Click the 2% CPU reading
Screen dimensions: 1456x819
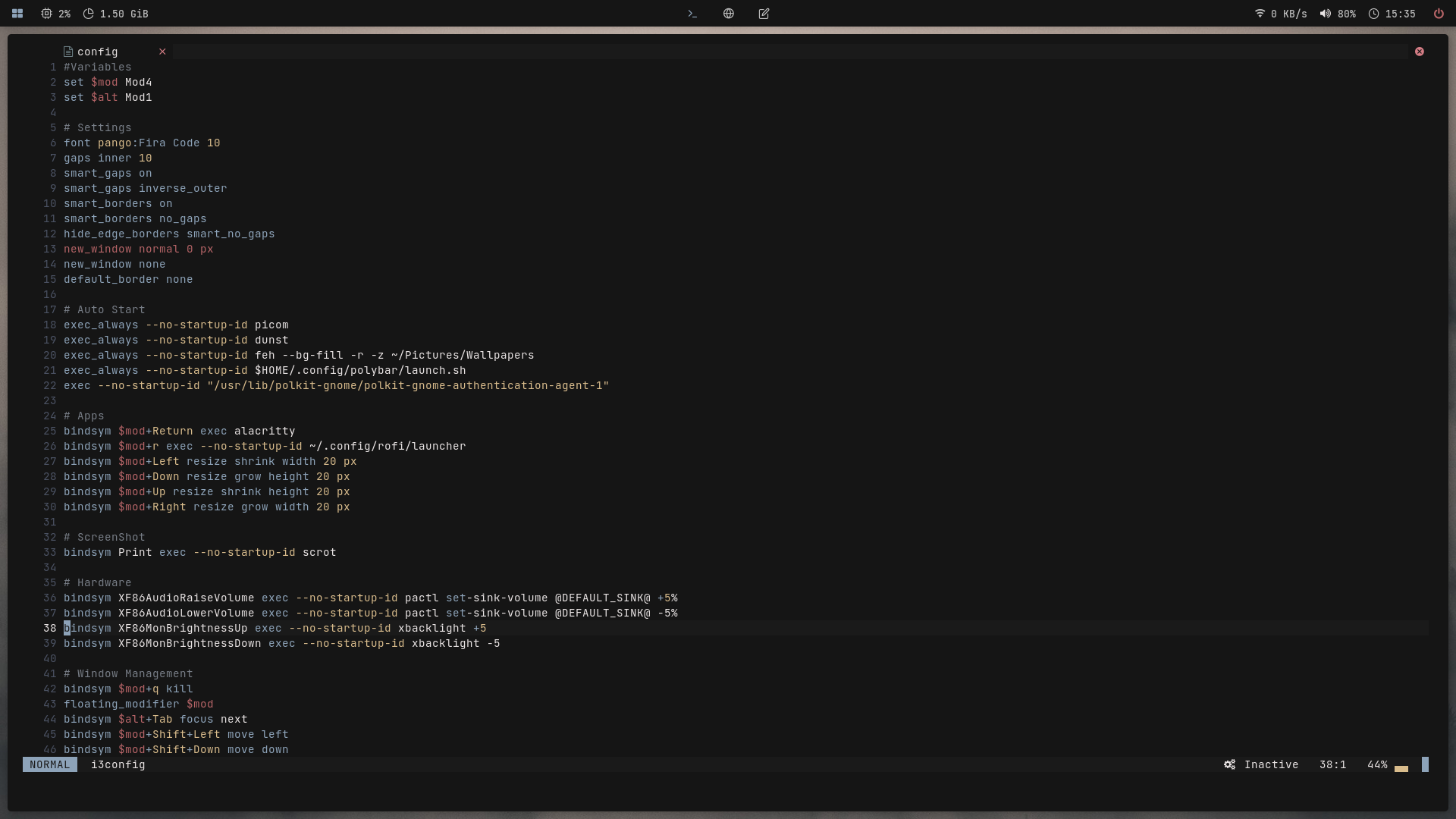pyautogui.click(x=64, y=14)
